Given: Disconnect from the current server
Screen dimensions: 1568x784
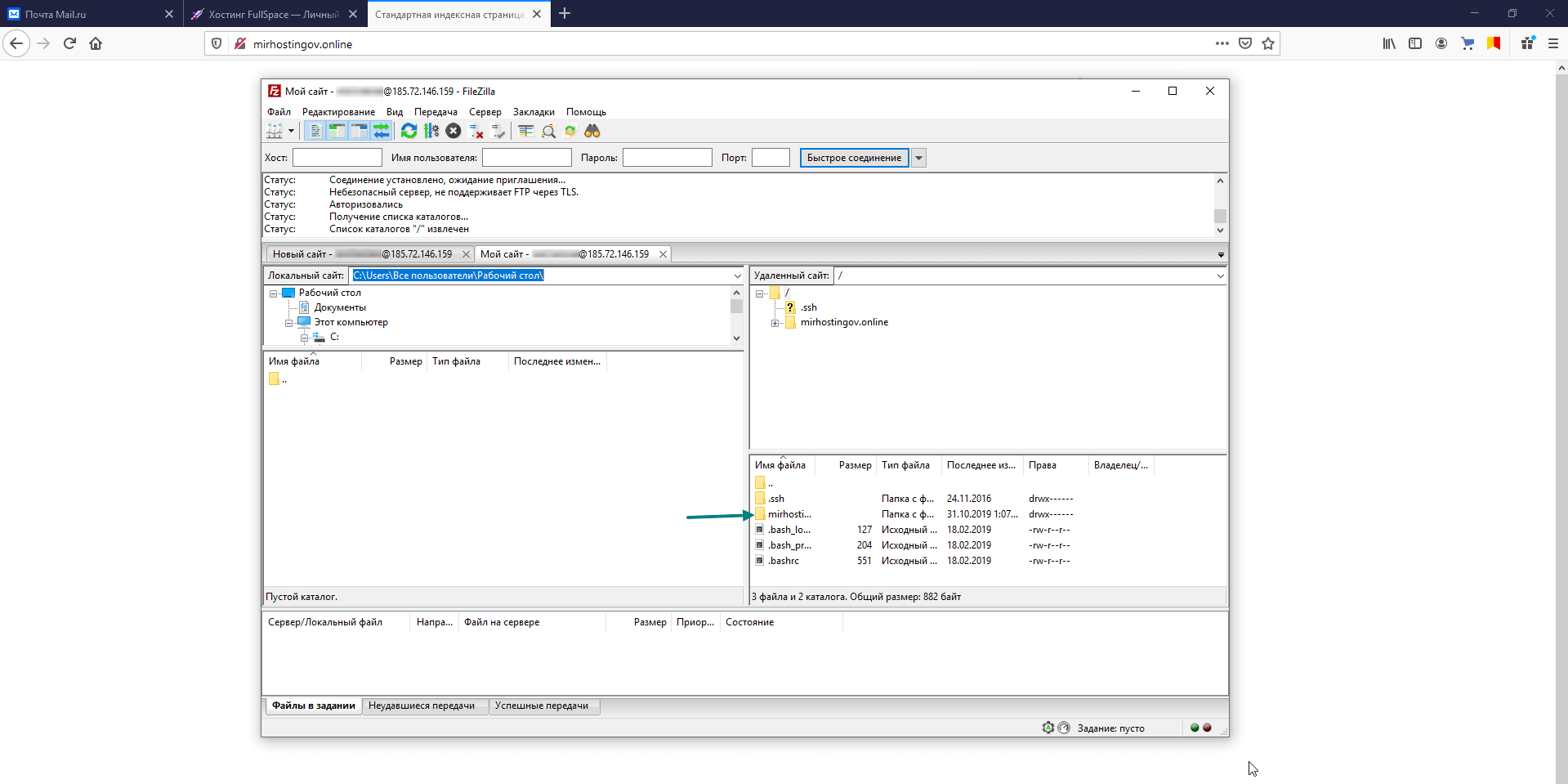Looking at the screenshot, I should click(476, 131).
